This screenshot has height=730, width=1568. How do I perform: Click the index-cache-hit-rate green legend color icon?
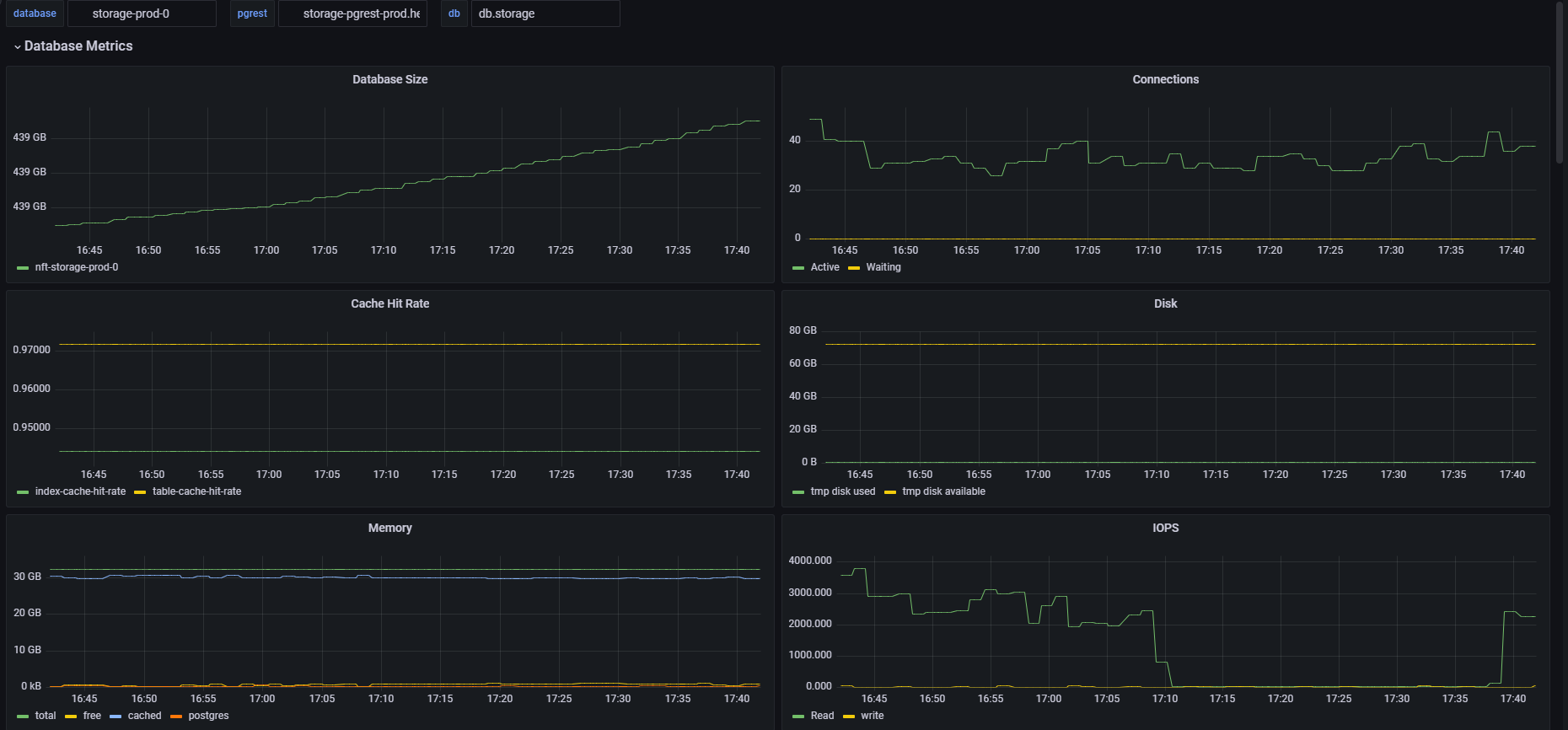tap(23, 492)
